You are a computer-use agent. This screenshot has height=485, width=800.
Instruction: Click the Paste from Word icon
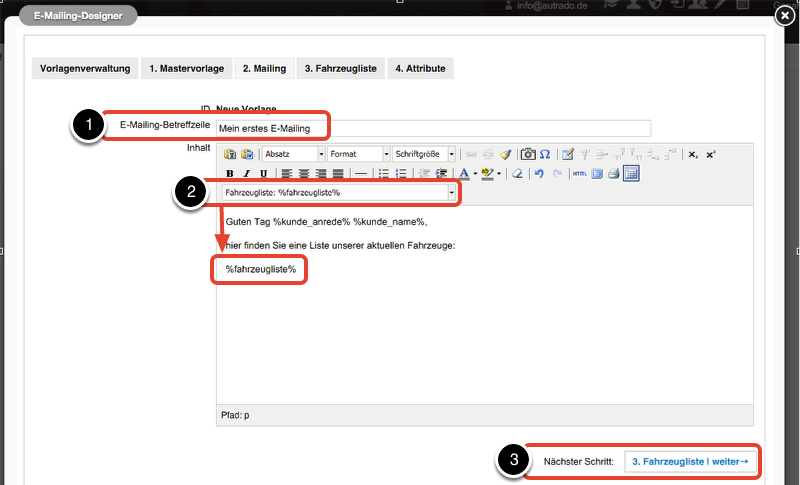pyautogui.click(x=247, y=154)
